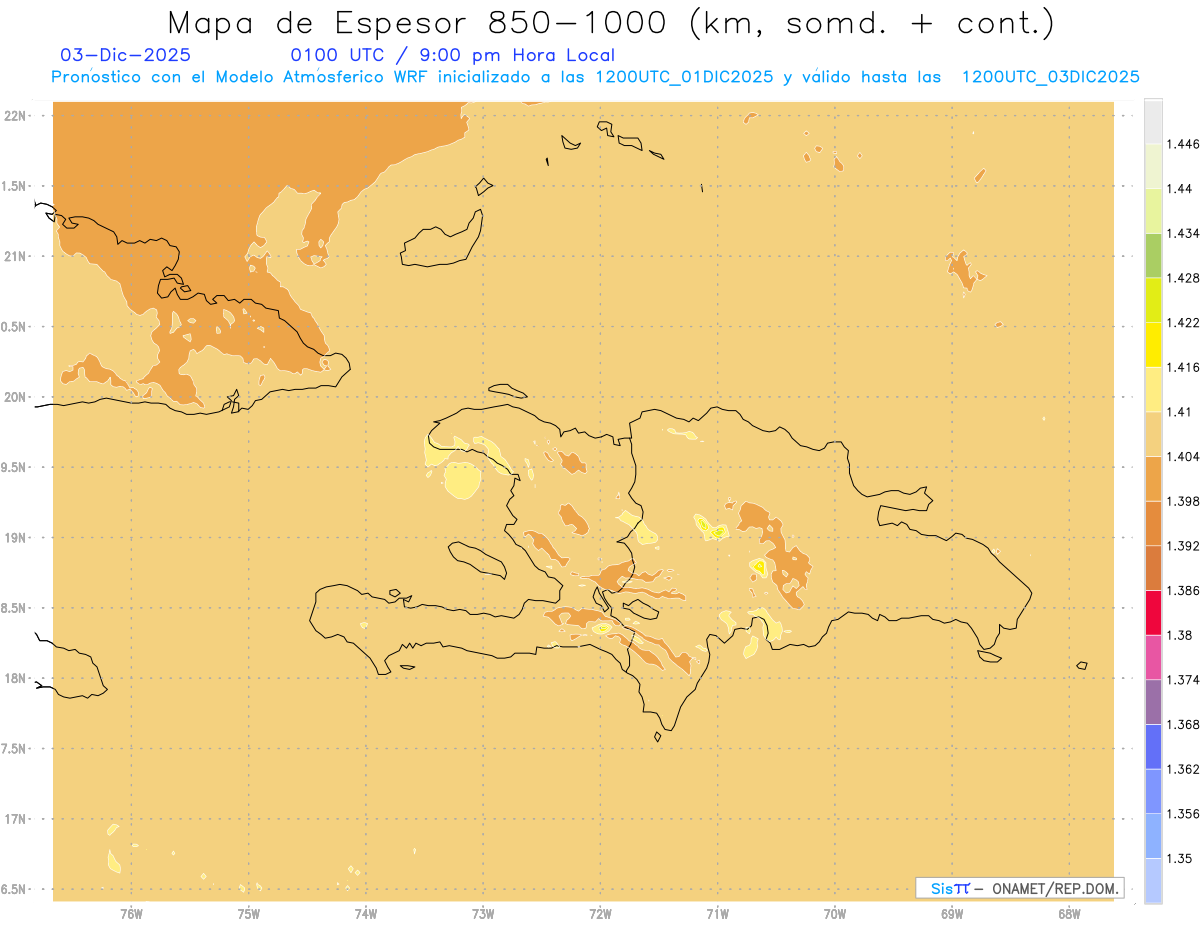
Task: Click the legend value '1.404'
Action: tap(1183, 456)
